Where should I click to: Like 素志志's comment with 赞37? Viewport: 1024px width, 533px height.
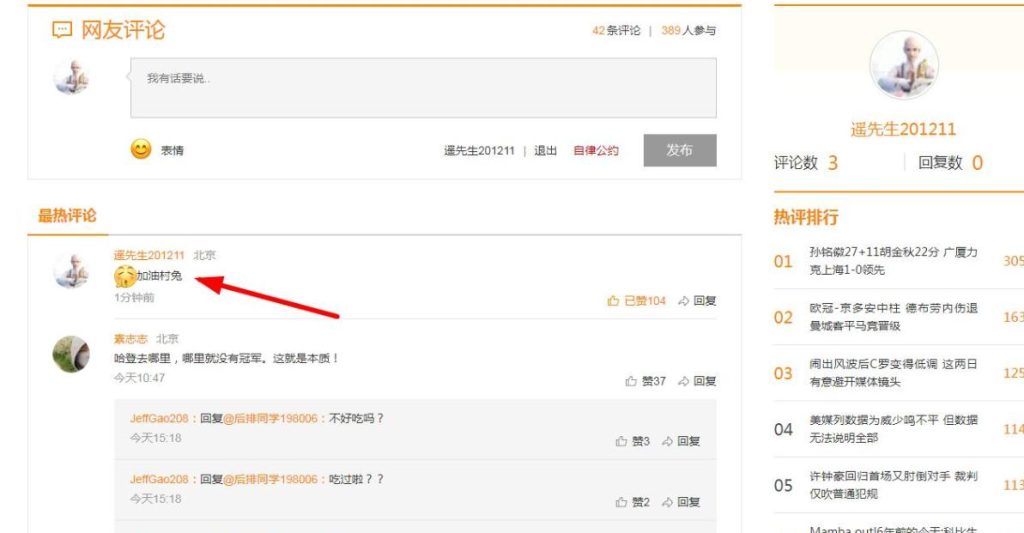(x=631, y=381)
